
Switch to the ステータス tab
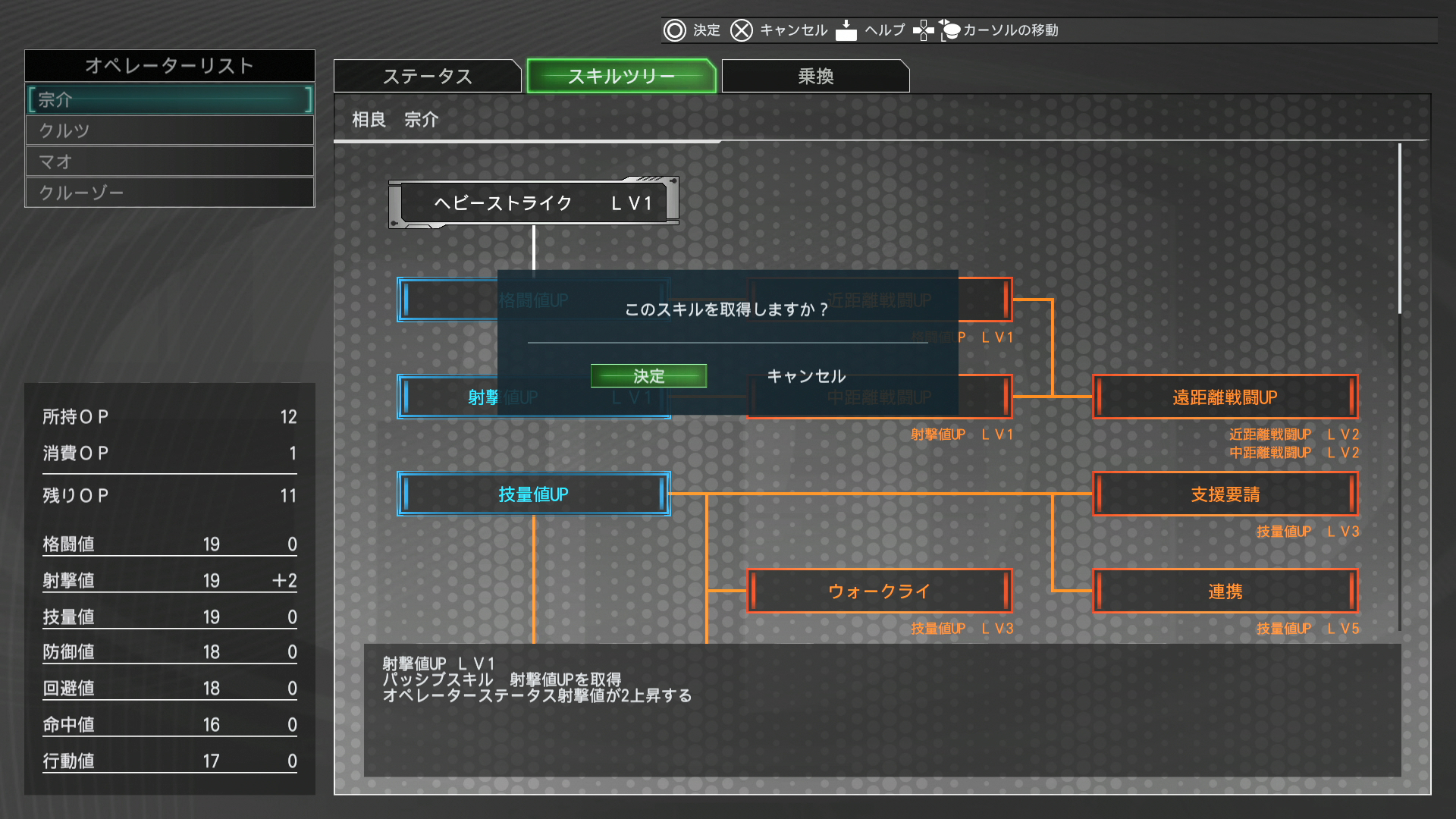[x=428, y=77]
